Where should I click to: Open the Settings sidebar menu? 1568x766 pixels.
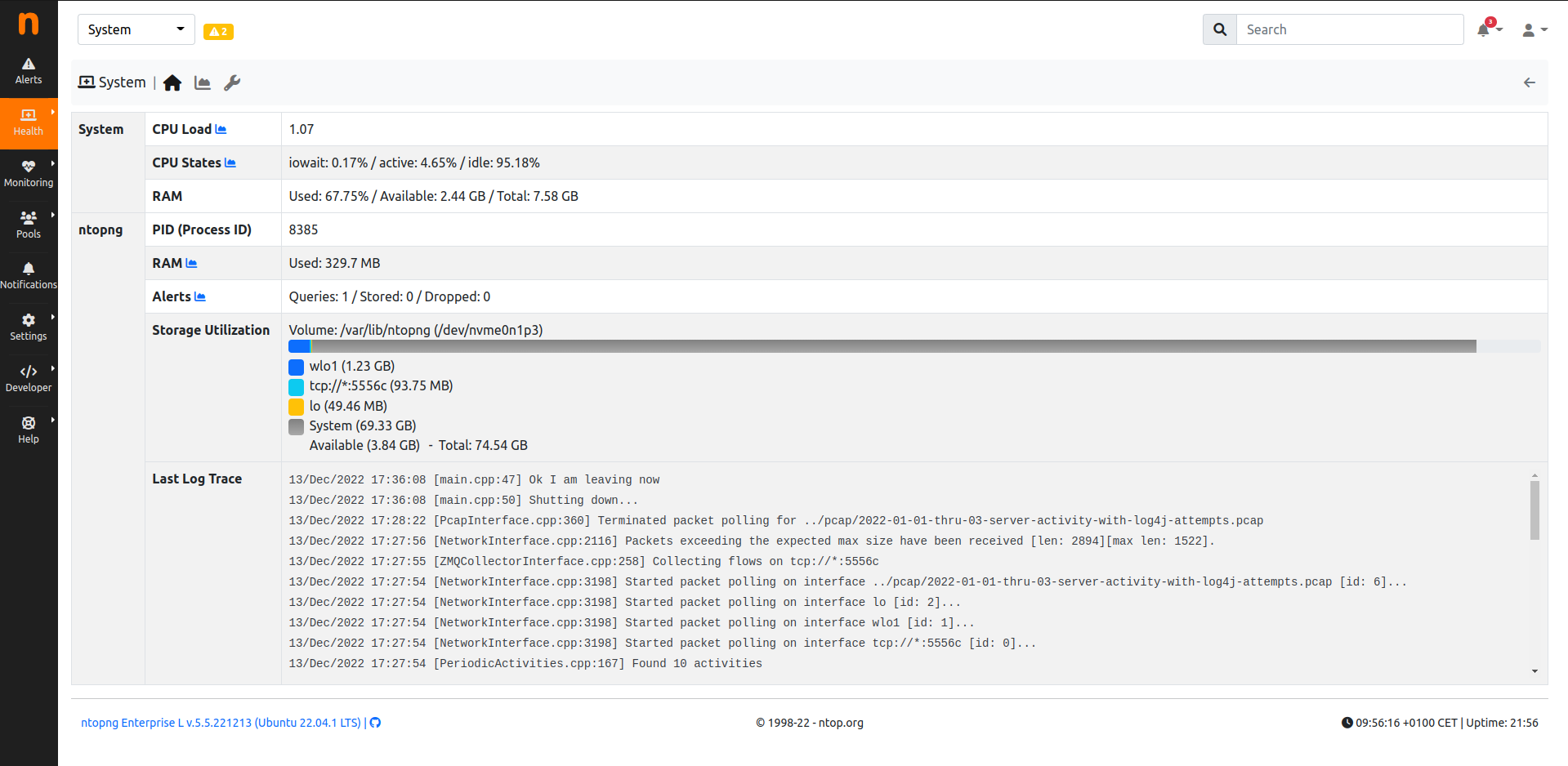click(x=29, y=327)
